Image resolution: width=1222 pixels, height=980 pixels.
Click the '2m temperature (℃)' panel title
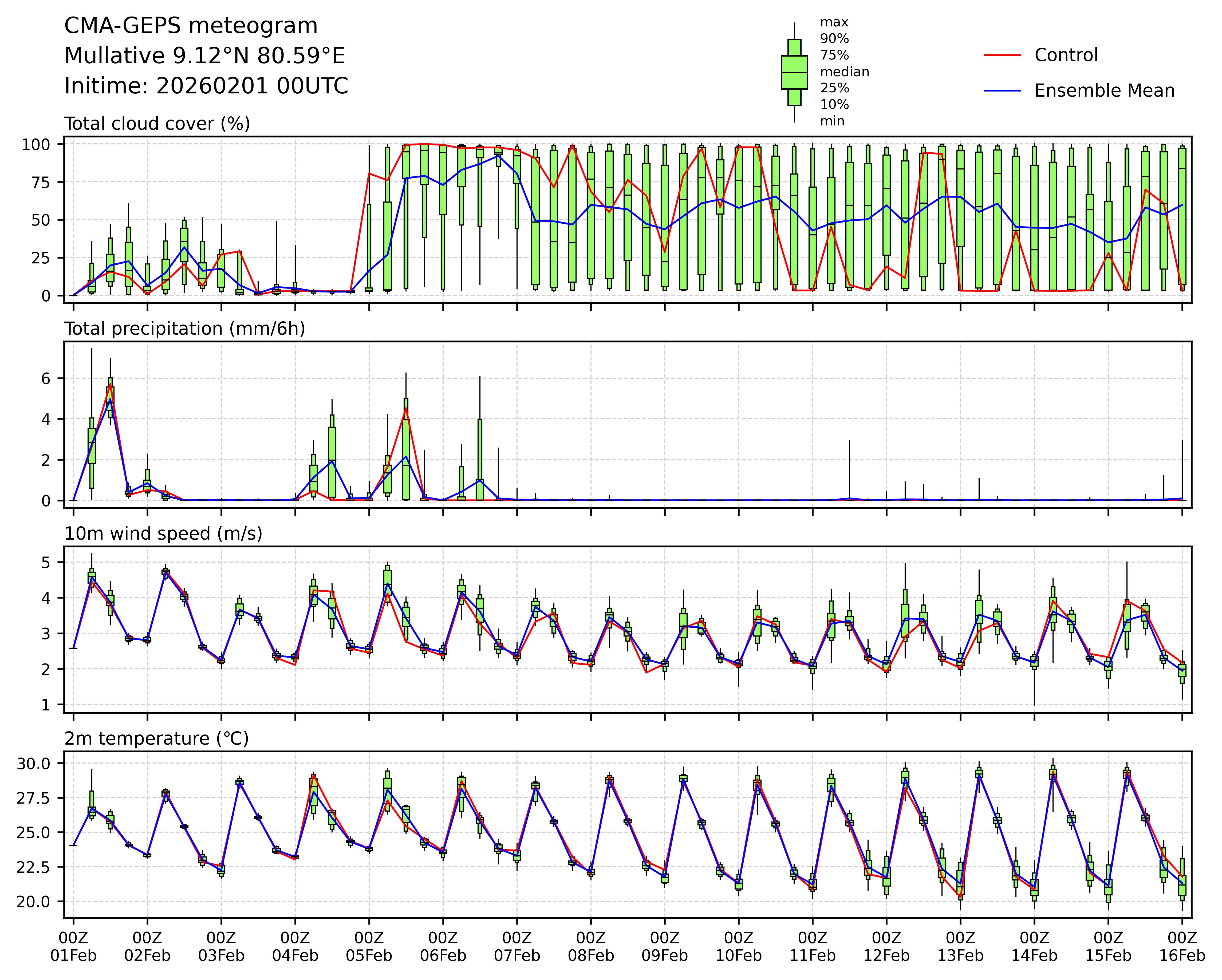point(156,738)
